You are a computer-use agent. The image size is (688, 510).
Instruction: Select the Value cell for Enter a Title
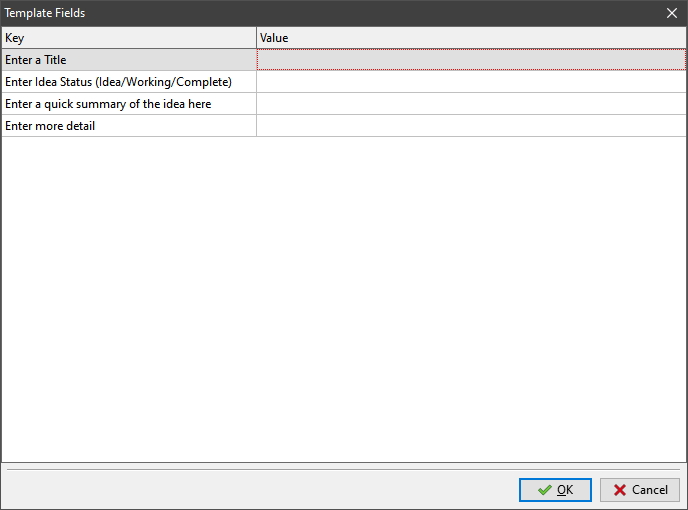pyautogui.click(x=471, y=60)
